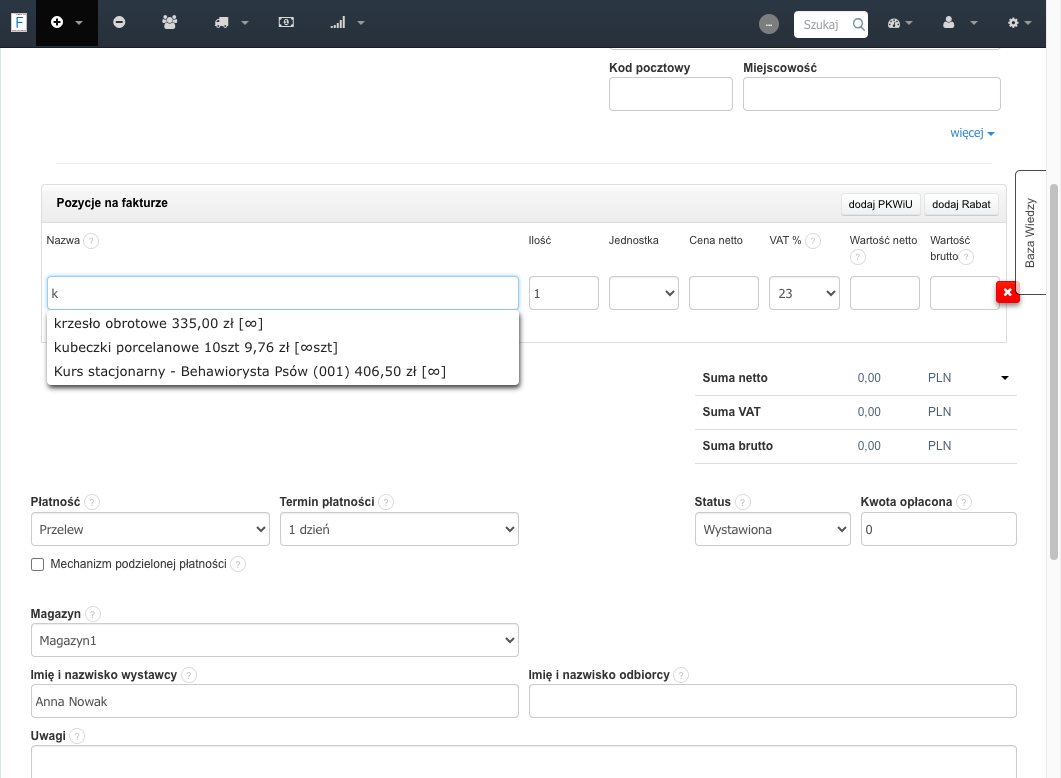
Task: Show help for Nazwa field
Action: click(x=91, y=241)
